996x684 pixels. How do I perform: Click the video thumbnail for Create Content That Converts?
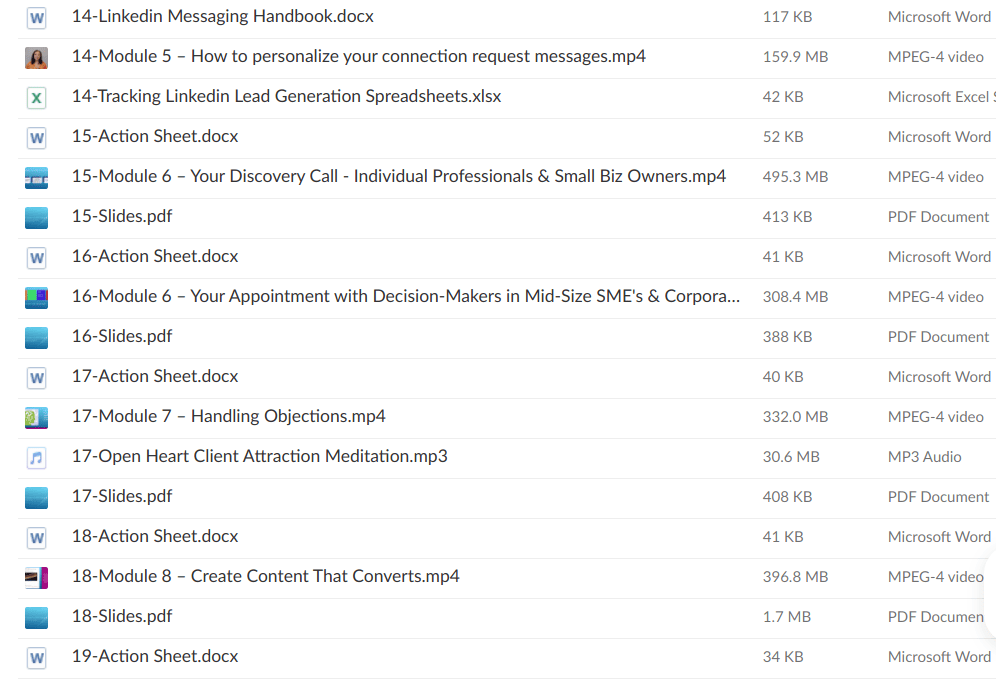[37, 577]
